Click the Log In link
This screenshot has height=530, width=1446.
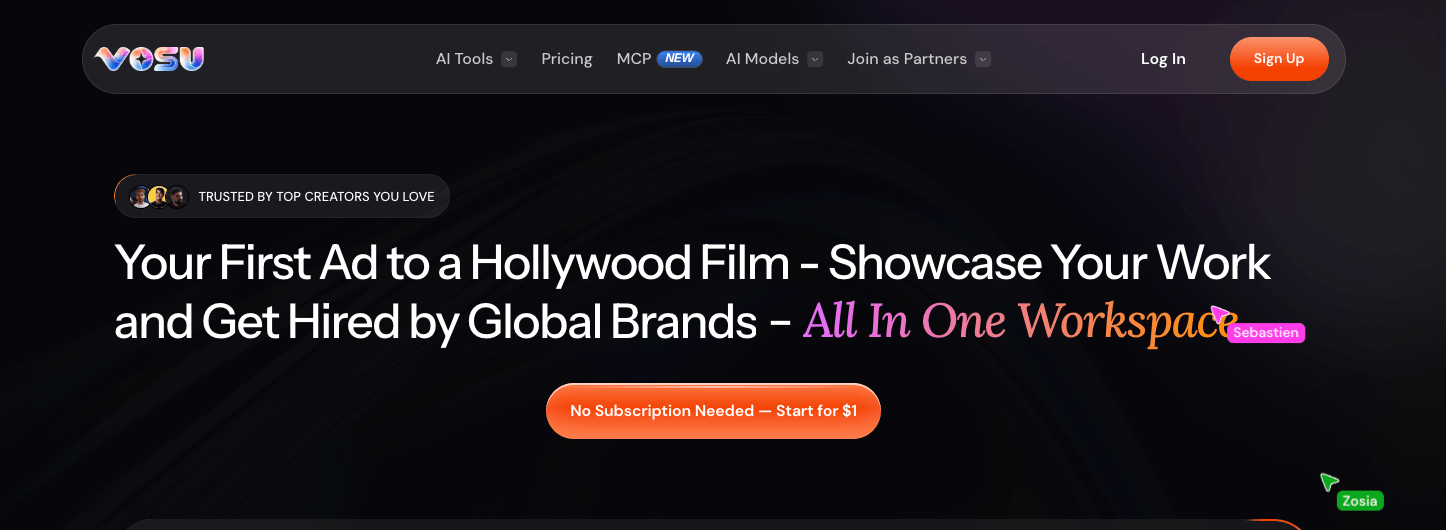tap(1163, 59)
